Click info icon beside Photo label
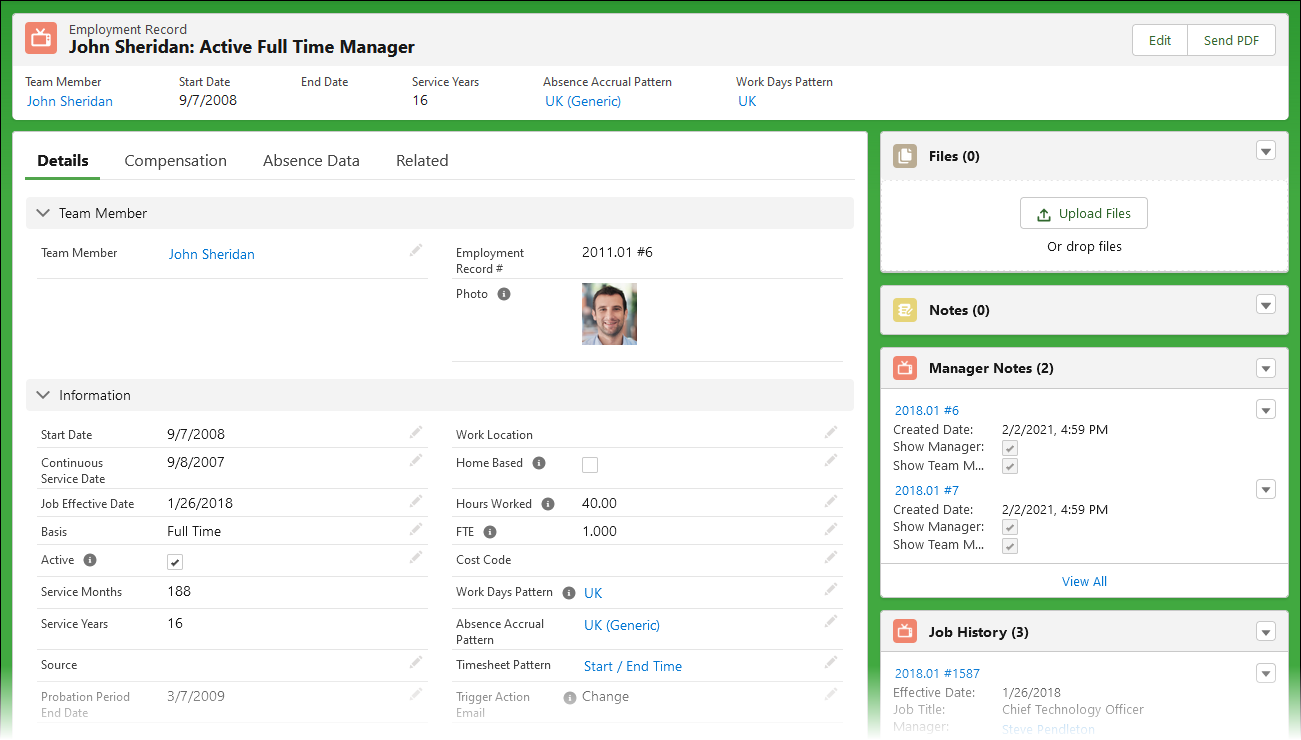The image size is (1301, 740). (x=504, y=294)
